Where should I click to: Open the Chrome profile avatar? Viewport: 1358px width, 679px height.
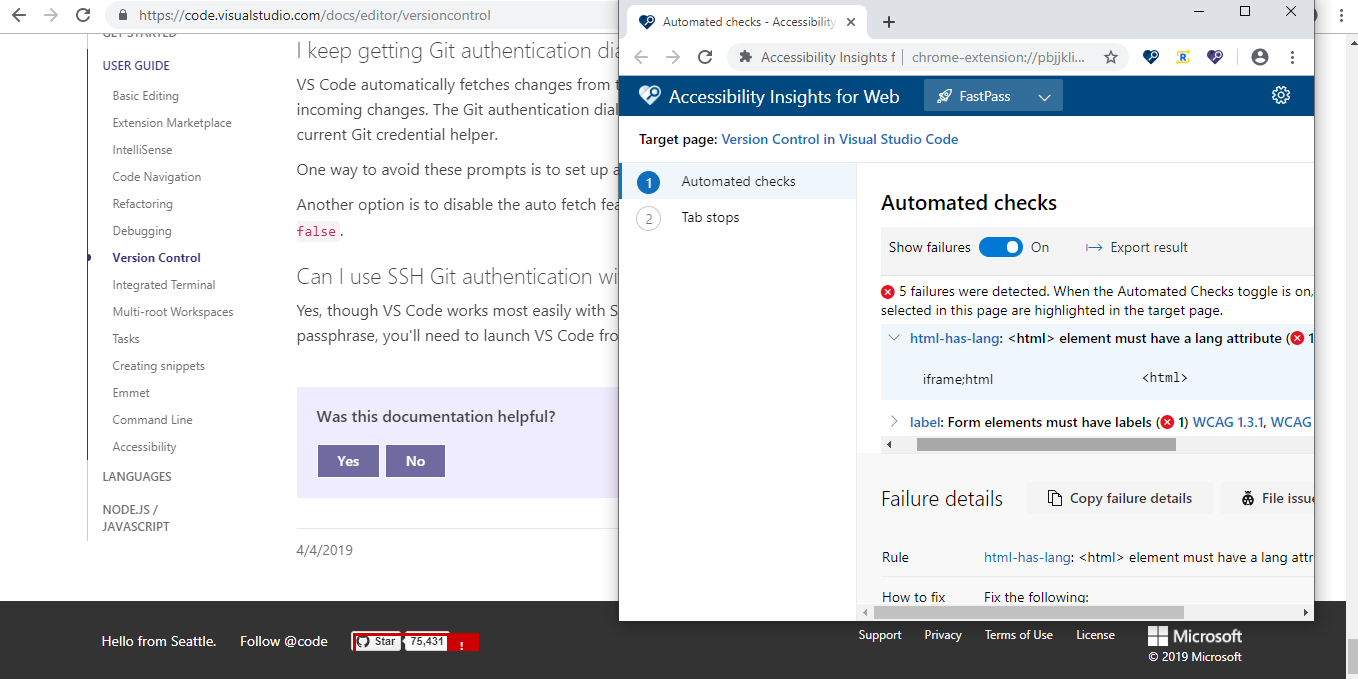1259,57
